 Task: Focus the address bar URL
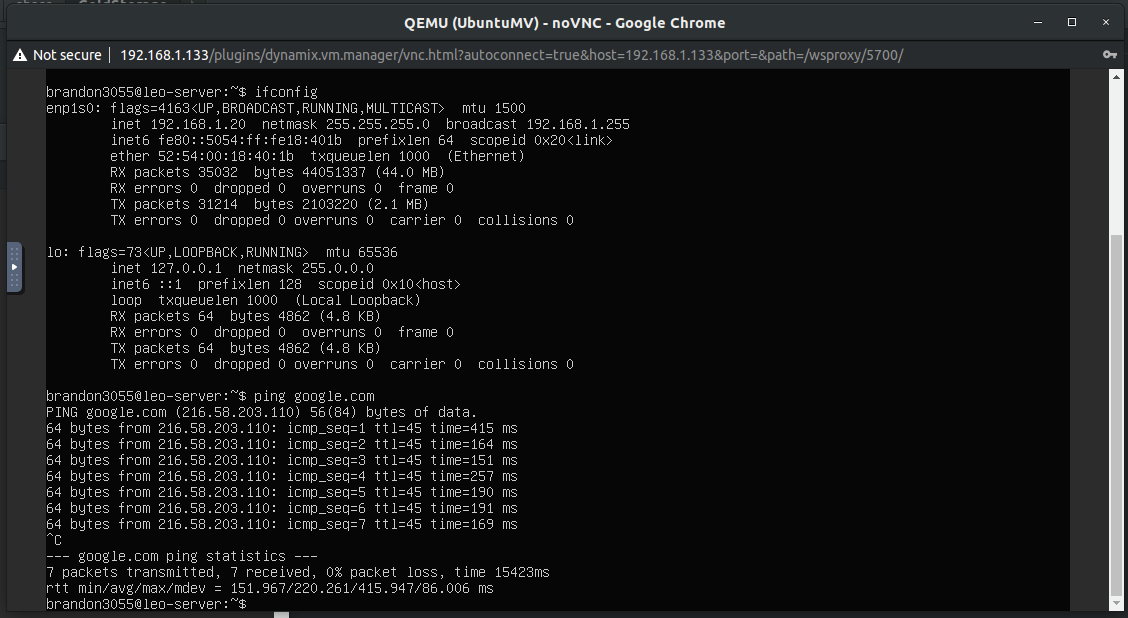(x=510, y=55)
